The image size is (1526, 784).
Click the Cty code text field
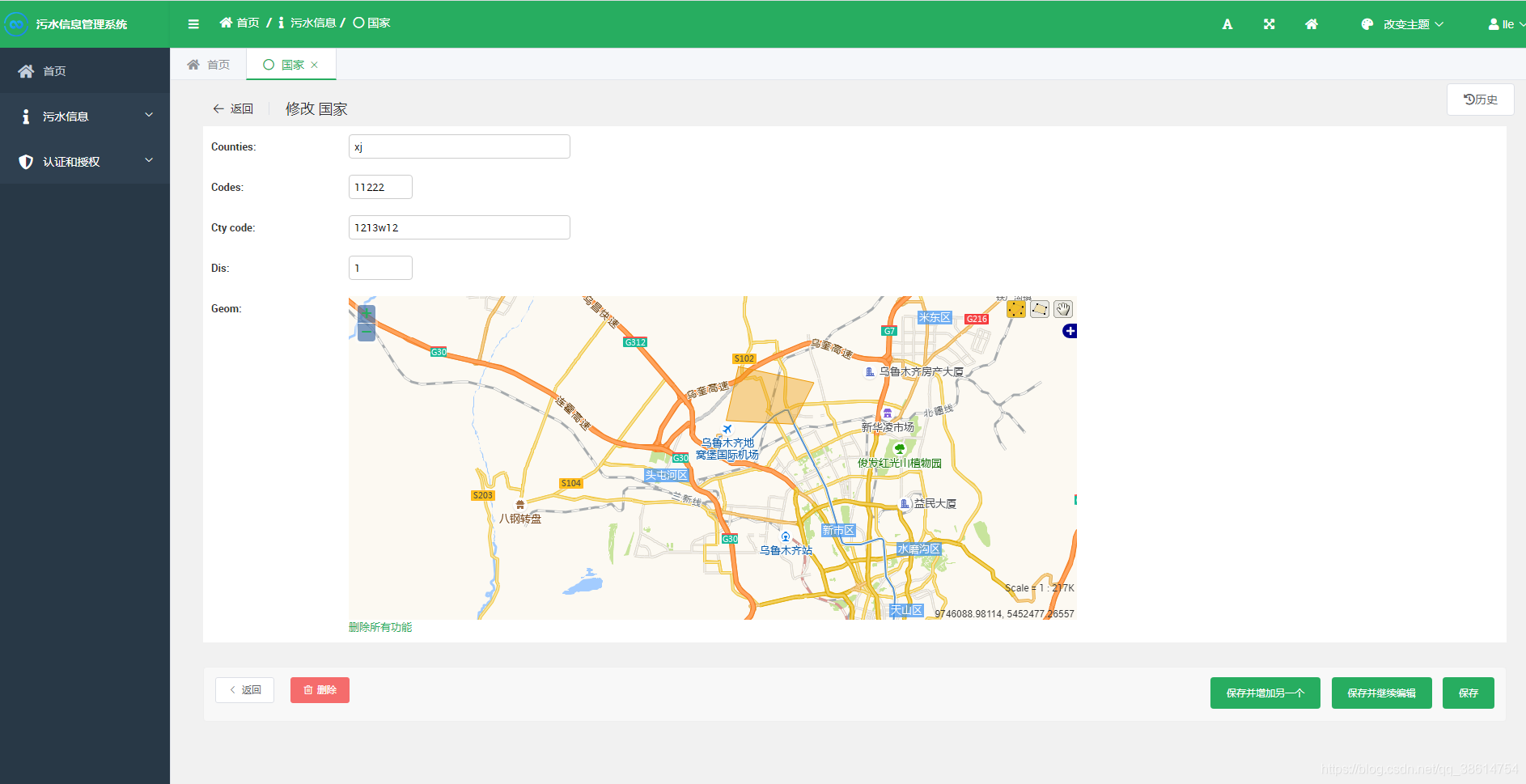(x=459, y=227)
